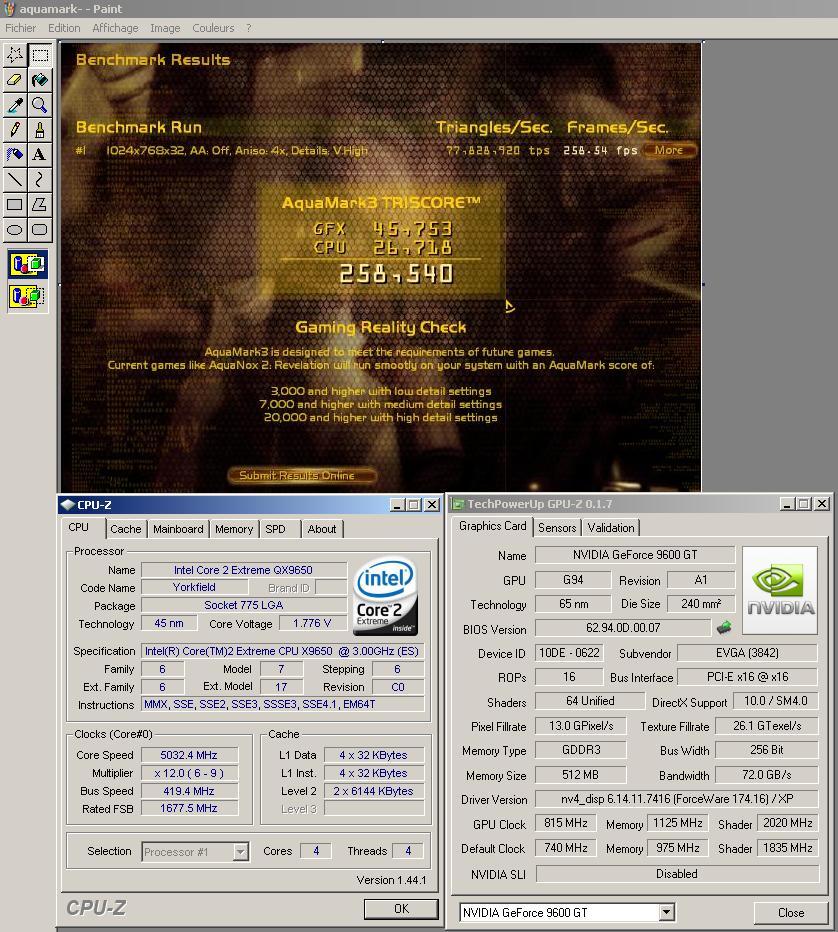Choose the opaque selection option icon
838x932 pixels.
(27, 265)
